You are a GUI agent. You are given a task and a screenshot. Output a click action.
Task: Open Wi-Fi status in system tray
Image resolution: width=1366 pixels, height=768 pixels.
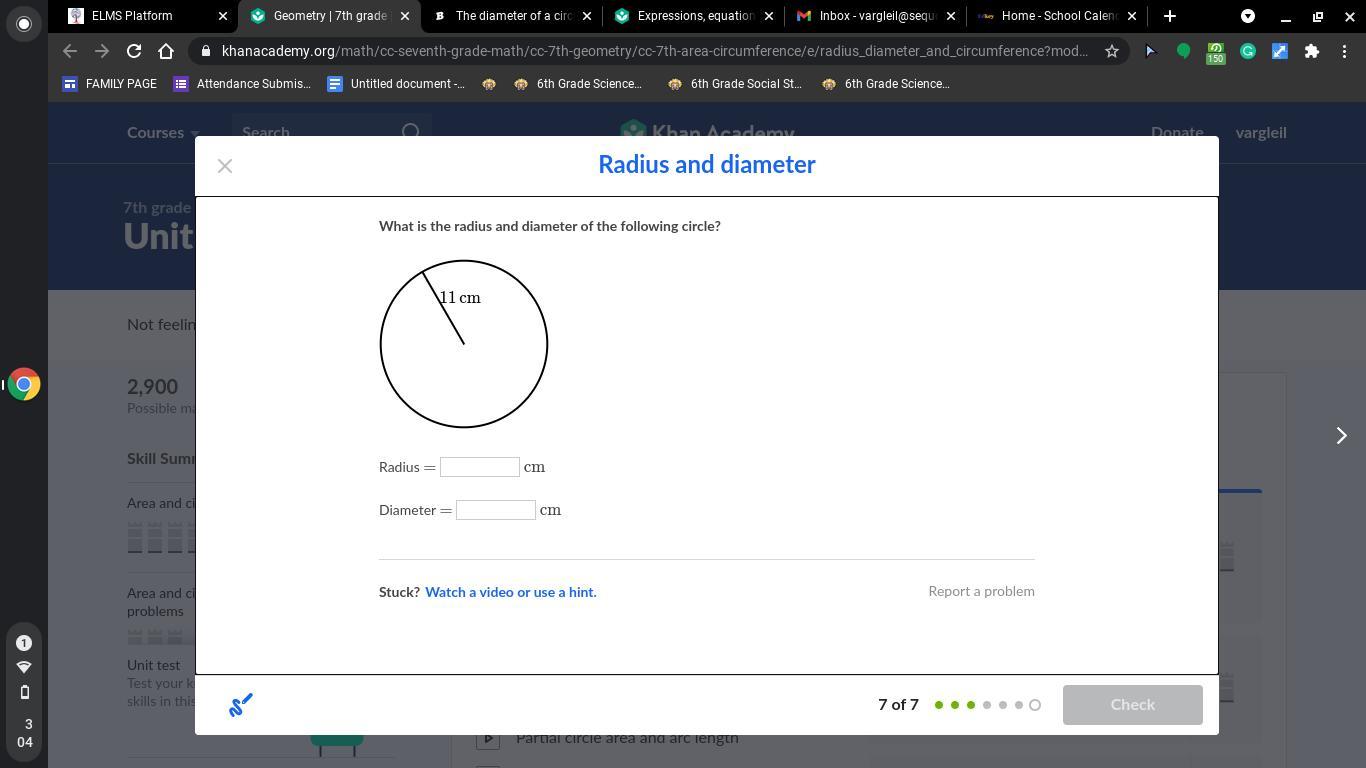click(24, 667)
